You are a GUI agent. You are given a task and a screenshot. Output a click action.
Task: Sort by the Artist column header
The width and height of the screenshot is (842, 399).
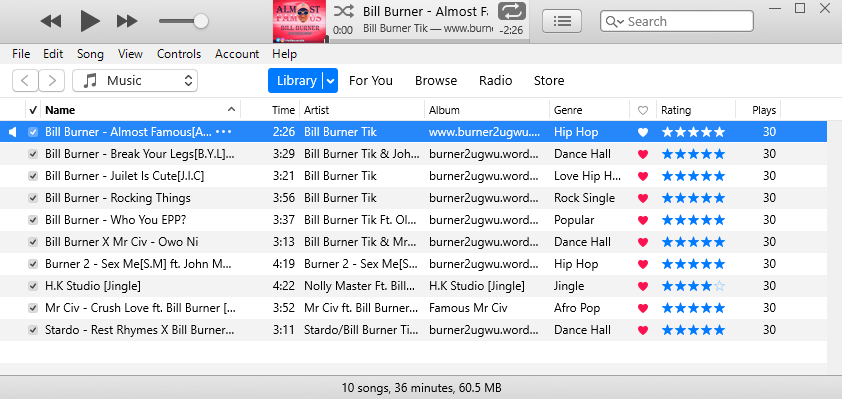point(362,110)
